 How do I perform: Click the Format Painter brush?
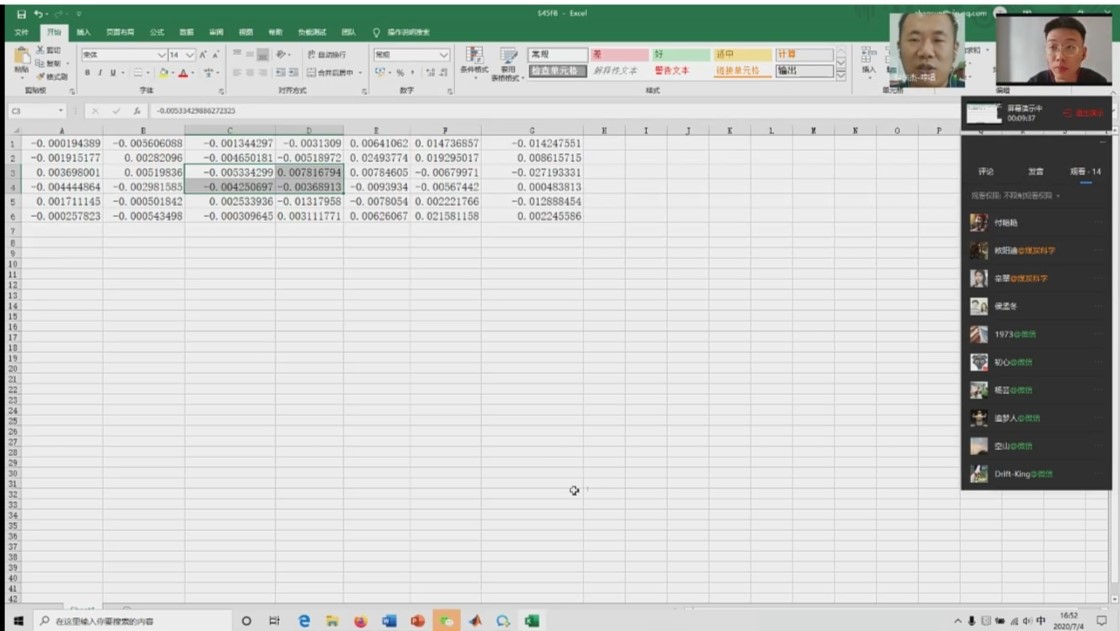tap(41, 76)
